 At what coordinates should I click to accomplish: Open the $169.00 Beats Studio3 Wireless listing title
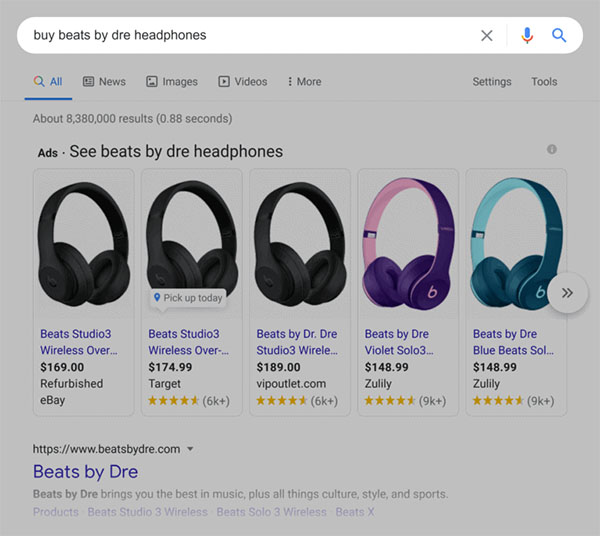[79, 342]
